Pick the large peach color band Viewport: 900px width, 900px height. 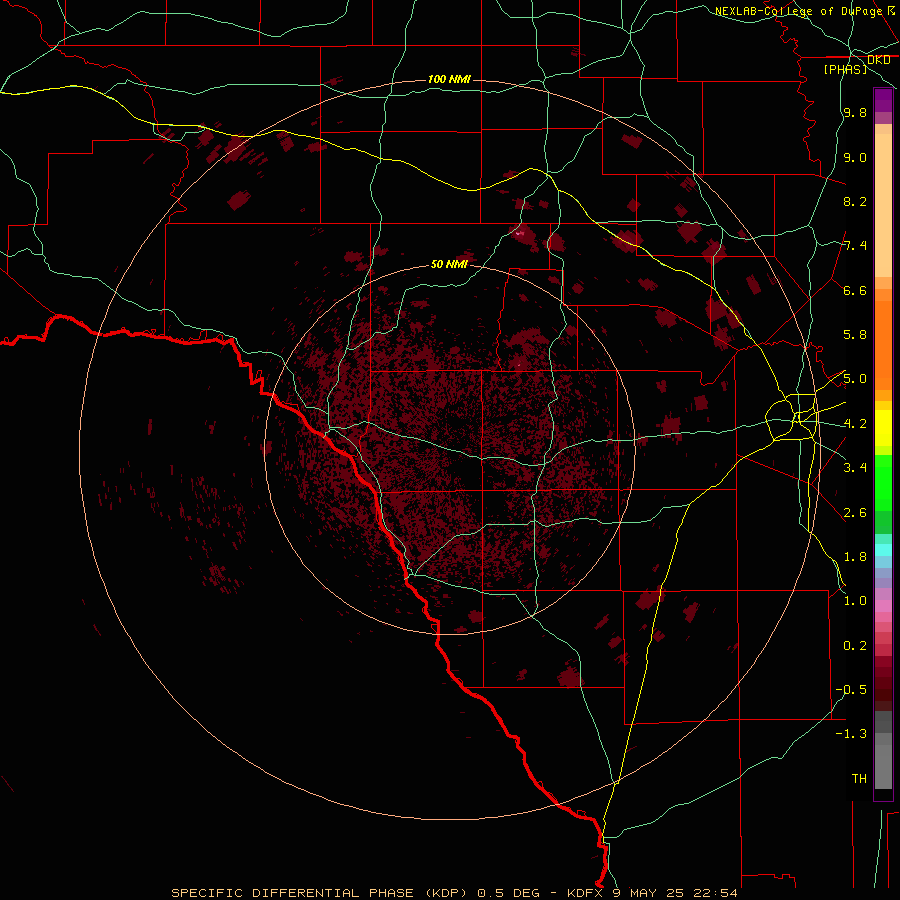[883, 205]
